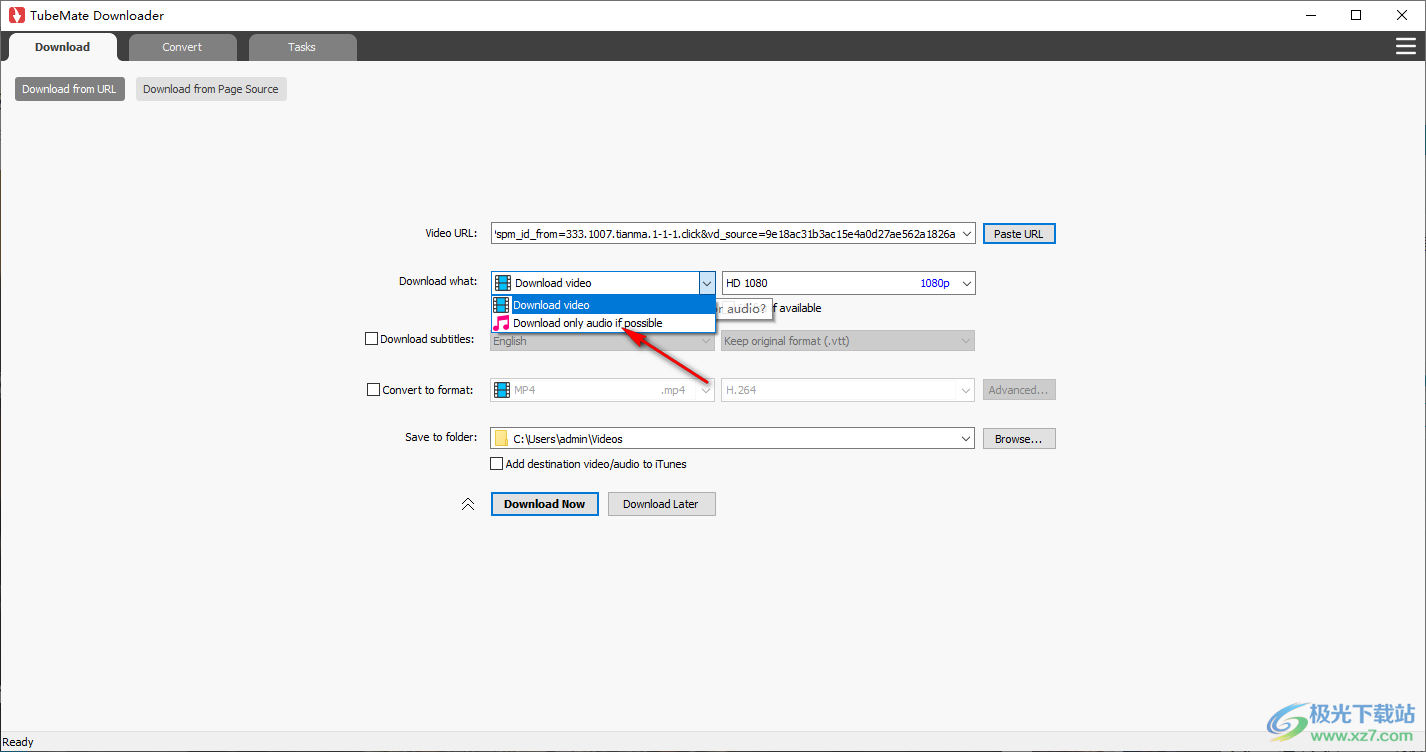The height and width of the screenshot is (752, 1426).
Task: Close the TubeMate Downloader window
Action: pyautogui.click(x=1402, y=15)
